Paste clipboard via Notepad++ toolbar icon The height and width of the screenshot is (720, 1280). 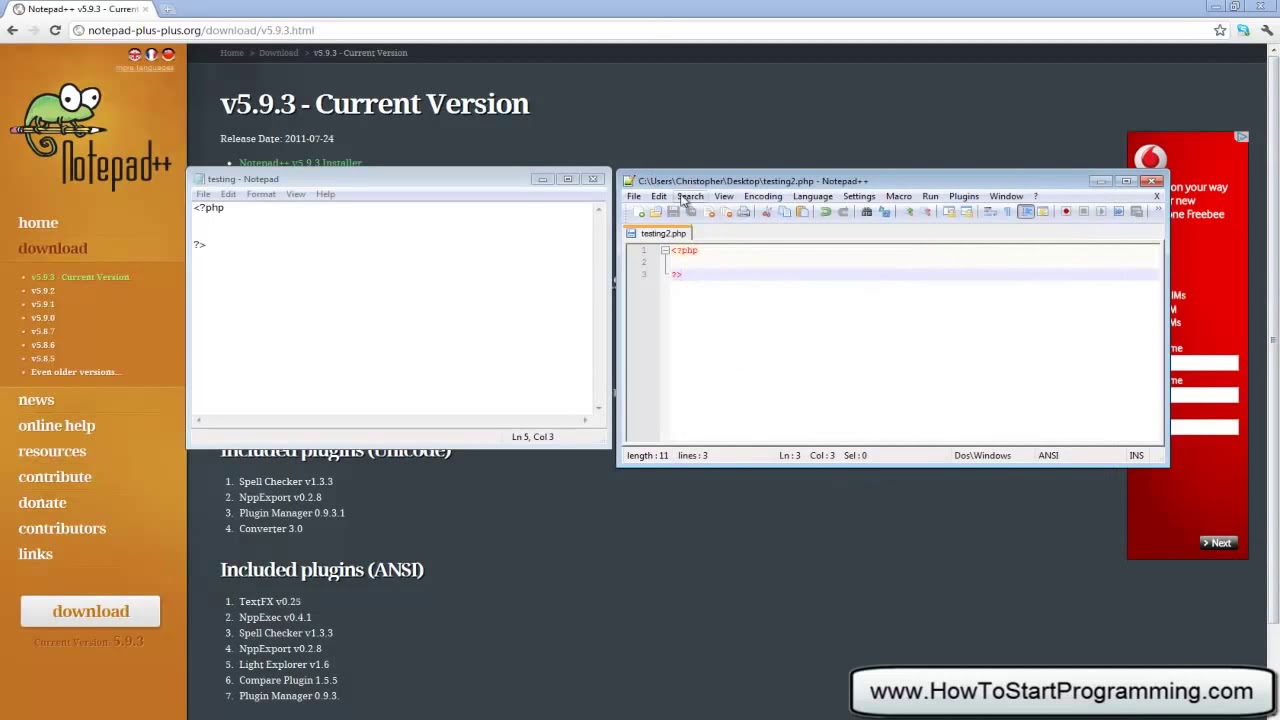coord(802,212)
